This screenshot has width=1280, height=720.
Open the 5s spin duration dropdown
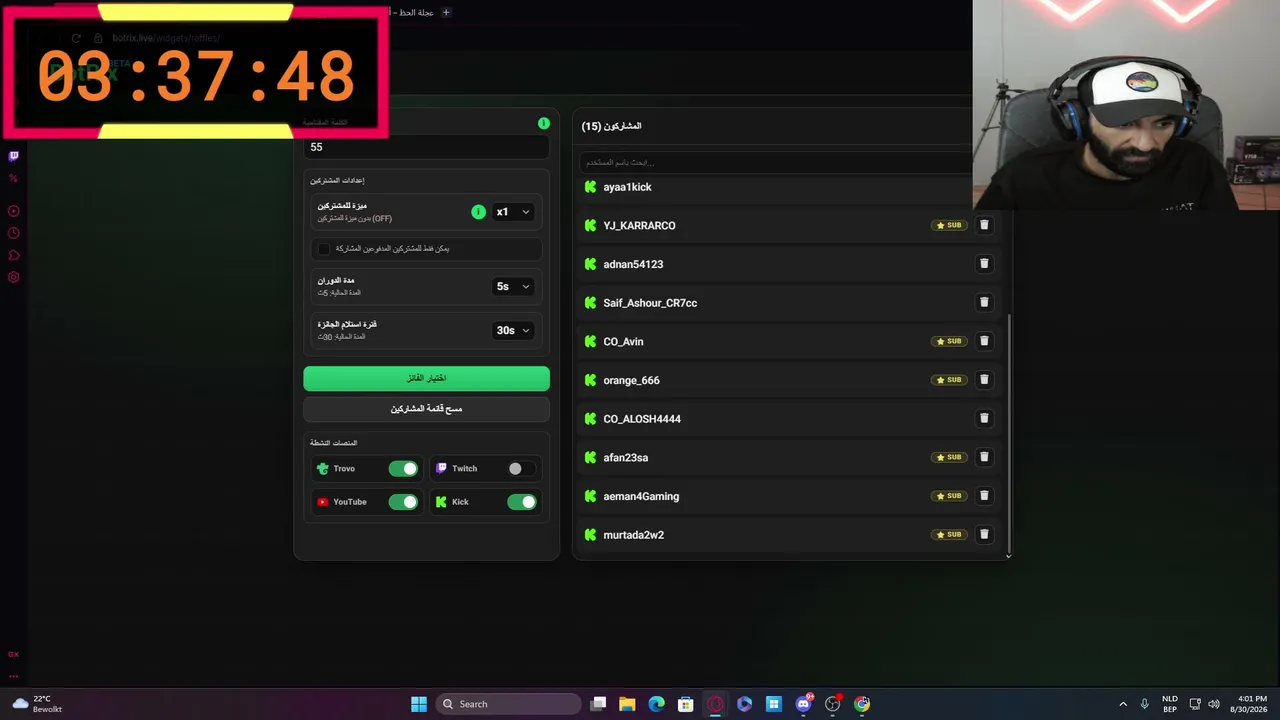point(513,286)
